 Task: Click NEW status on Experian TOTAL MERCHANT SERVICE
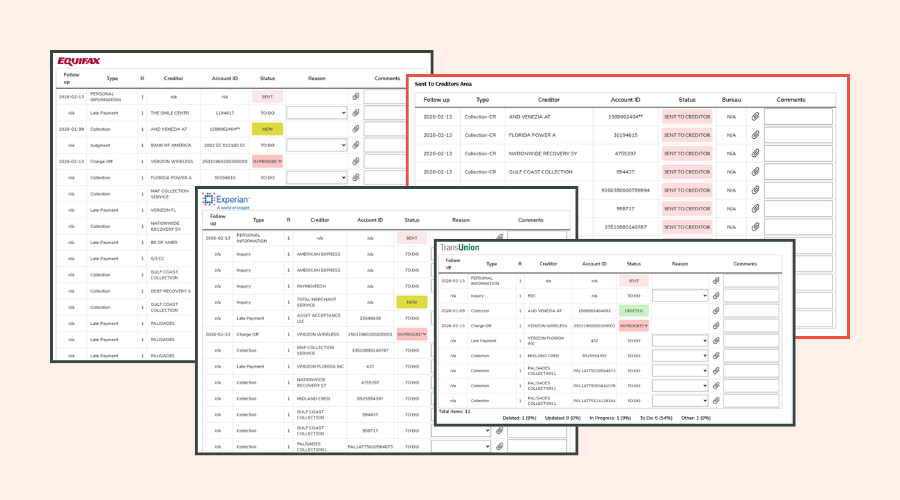click(x=412, y=302)
